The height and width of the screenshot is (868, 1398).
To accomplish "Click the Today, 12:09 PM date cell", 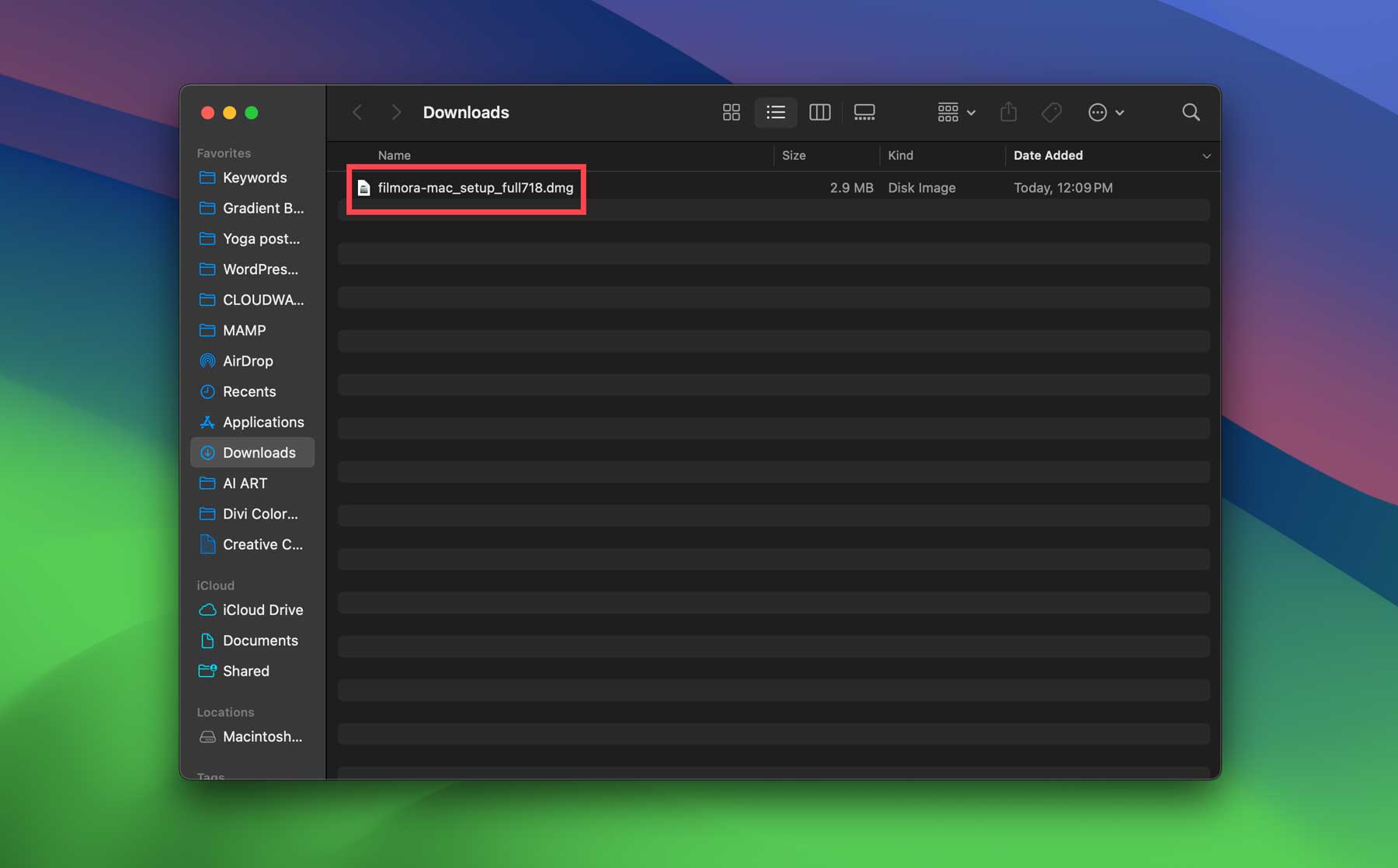I will tap(1063, 188).
